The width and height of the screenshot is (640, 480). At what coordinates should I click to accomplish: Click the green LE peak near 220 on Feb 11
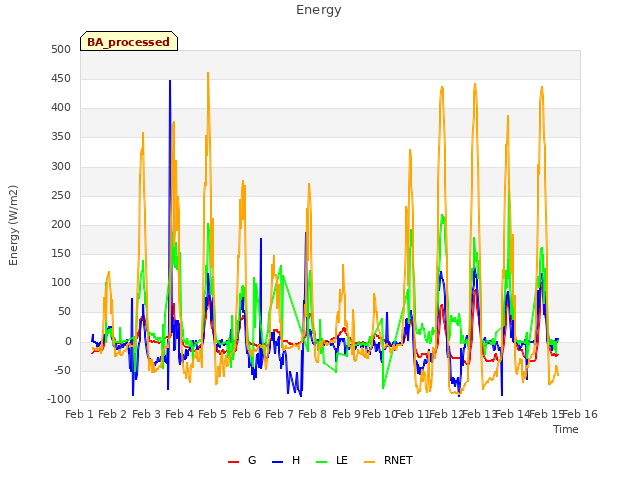[x=442, y=216]
